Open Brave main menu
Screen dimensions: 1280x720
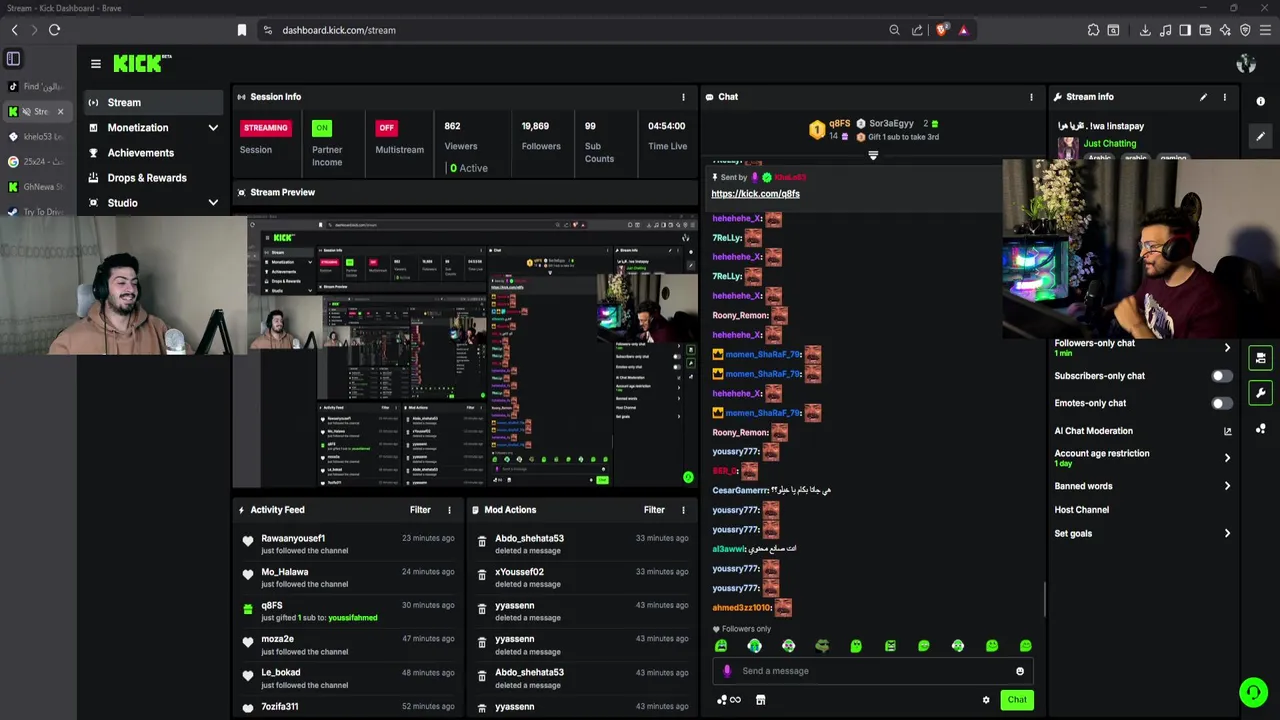click(x=1265, y=30)
